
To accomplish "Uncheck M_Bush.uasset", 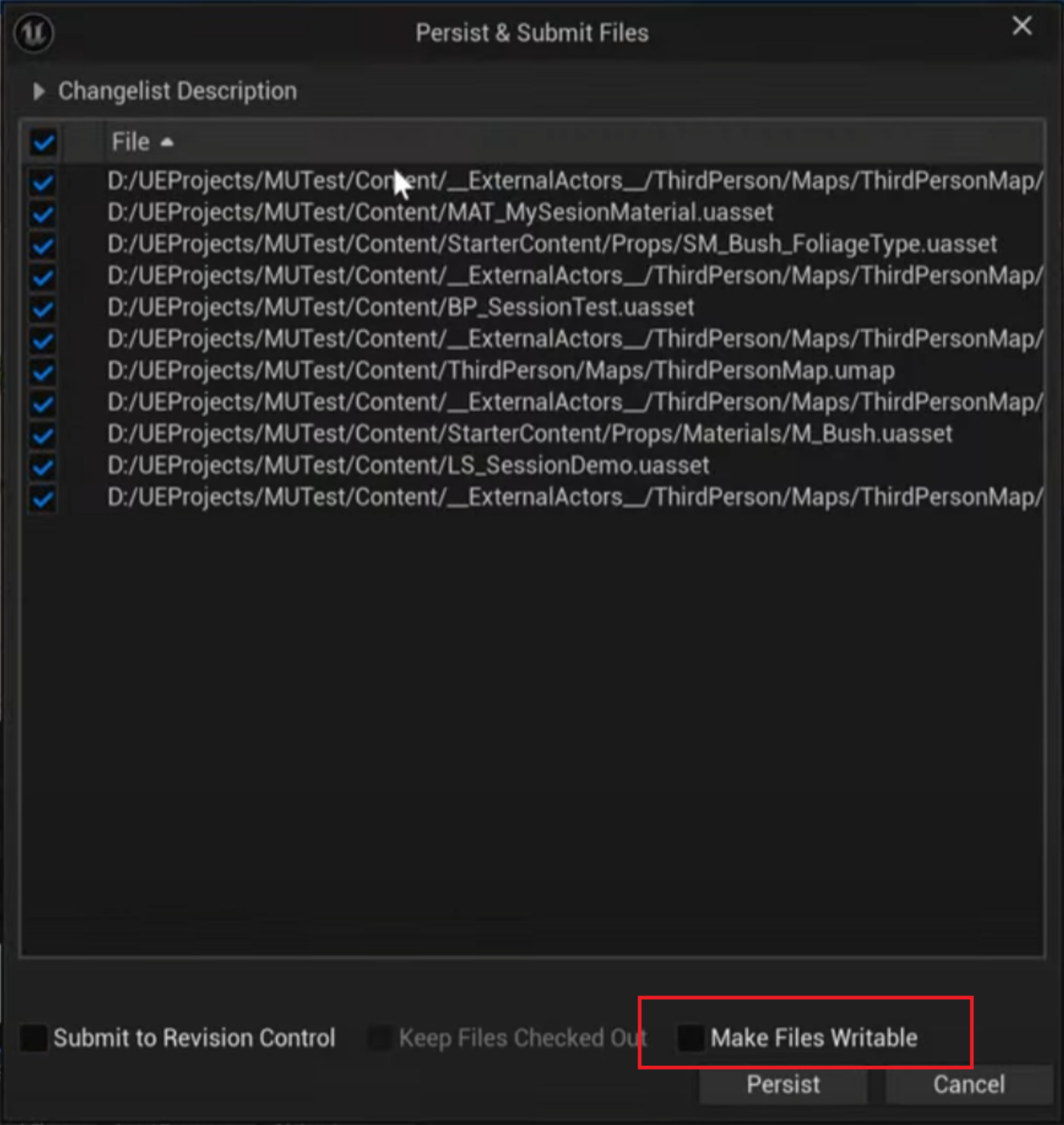I will tap(42, 434).
